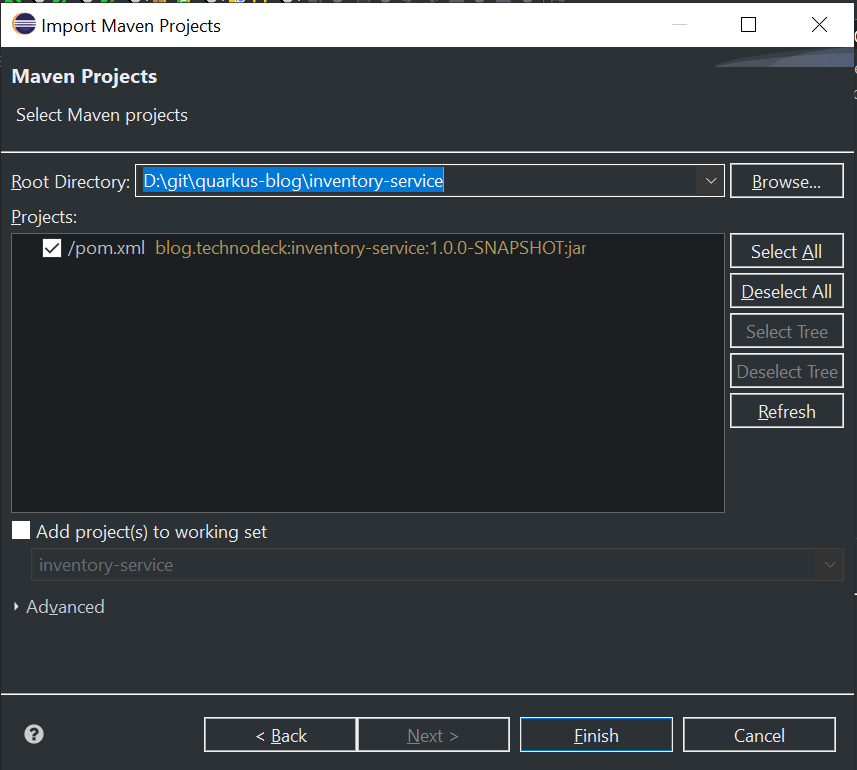Select the blog.technodeck:inventory-service:1.0.0-SNAPSHOT:jar entry

coord(371,248)
